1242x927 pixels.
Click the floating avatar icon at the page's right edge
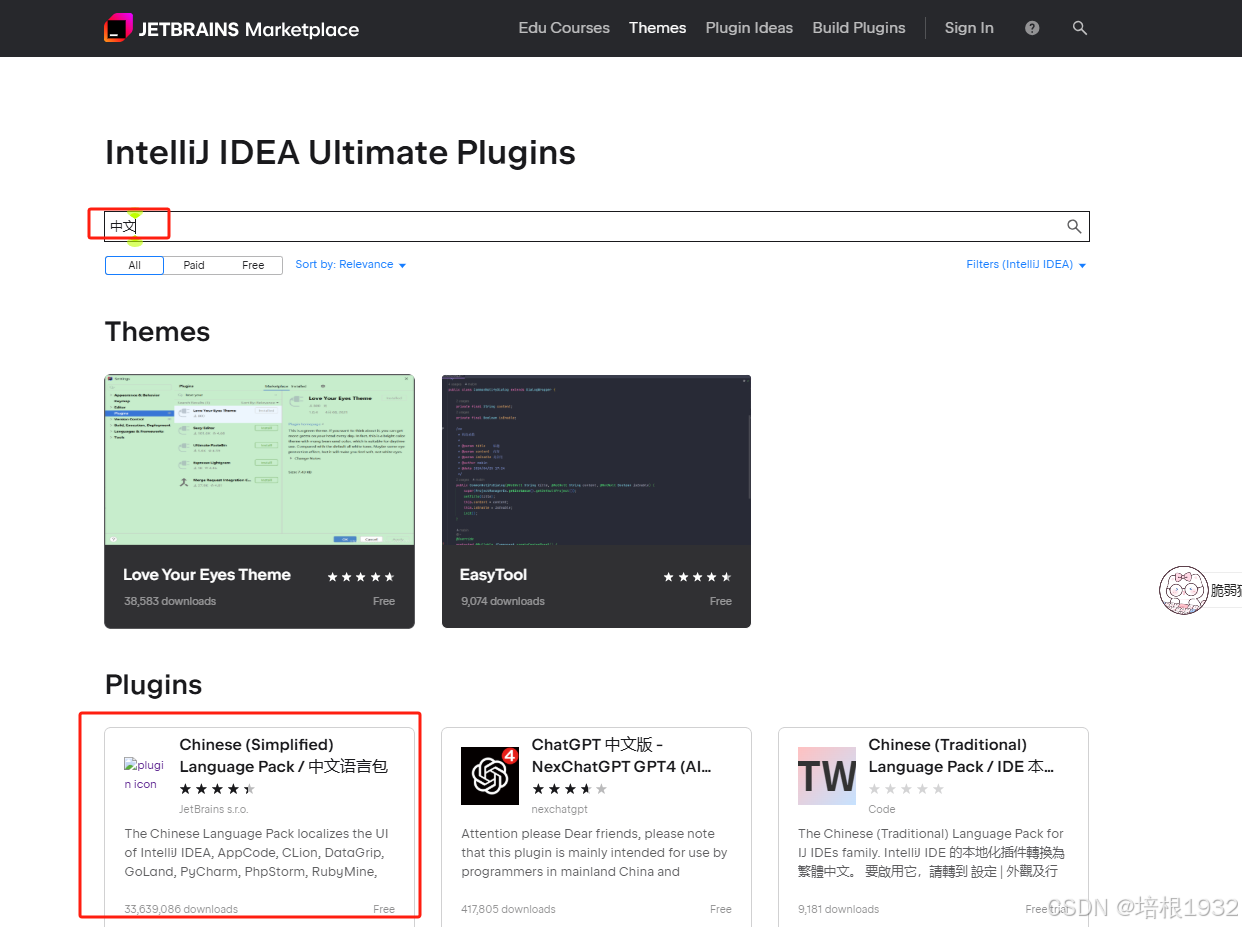pyautogui.click(x=1184, y=590)
